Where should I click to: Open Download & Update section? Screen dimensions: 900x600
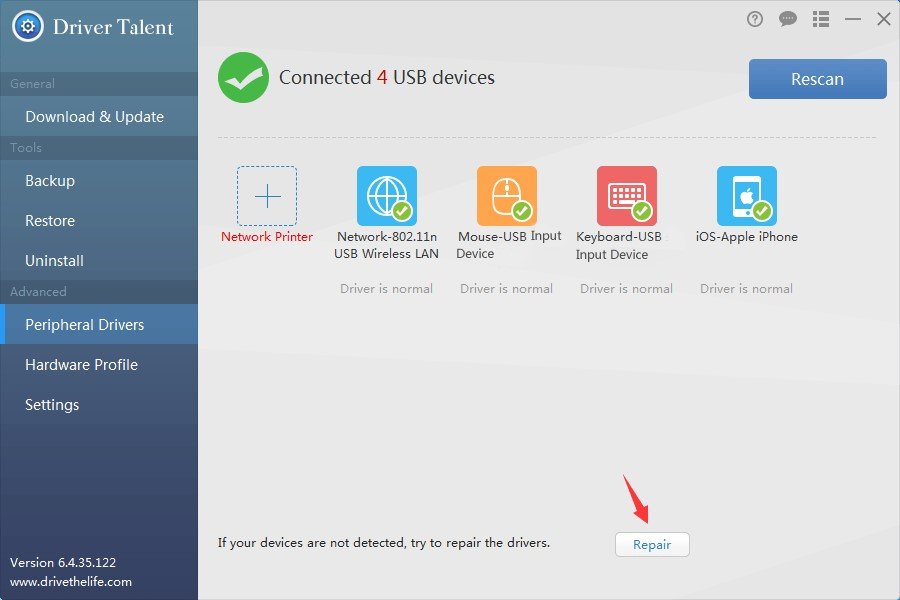[99, 117]
